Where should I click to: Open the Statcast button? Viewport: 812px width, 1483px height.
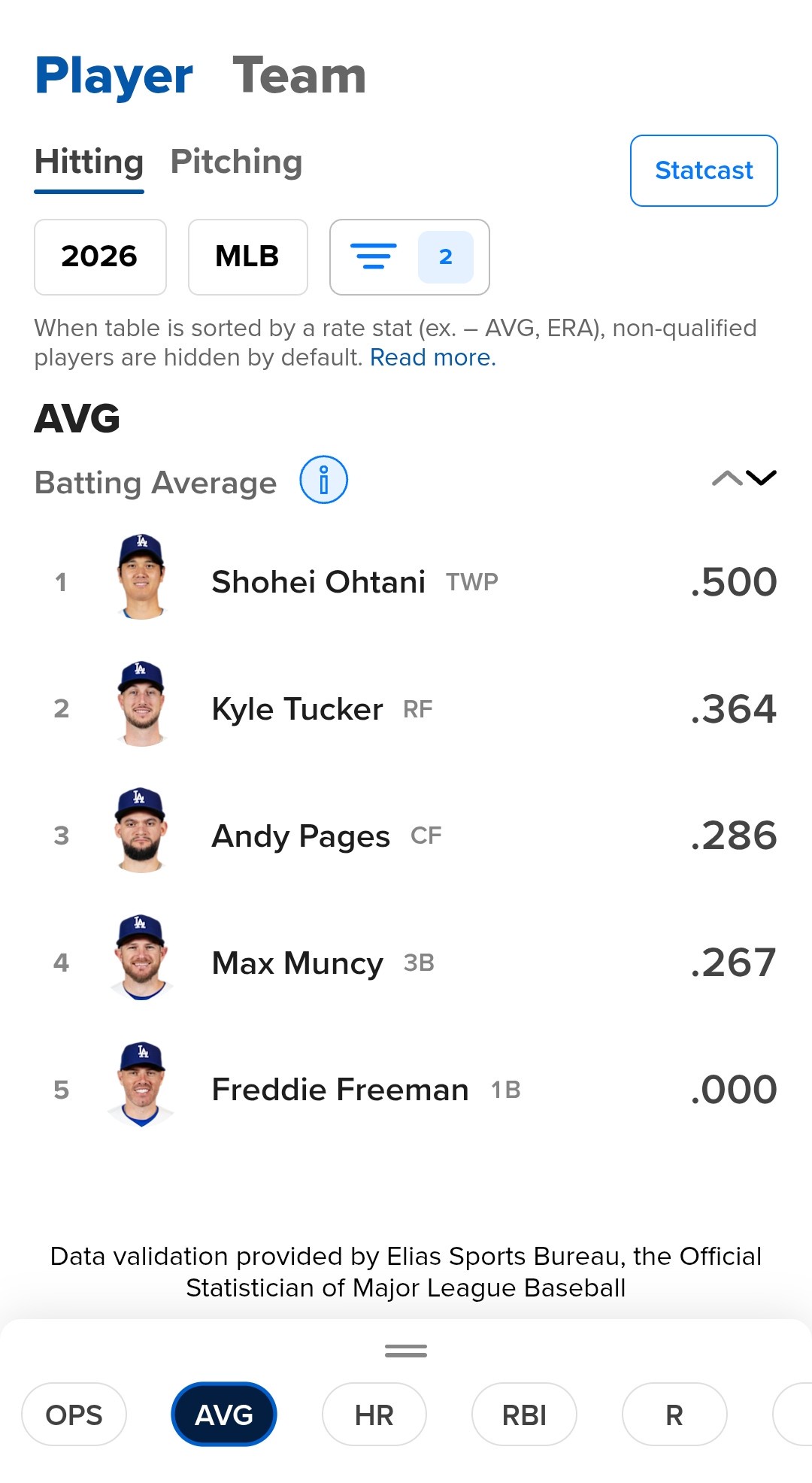[704, 171]
